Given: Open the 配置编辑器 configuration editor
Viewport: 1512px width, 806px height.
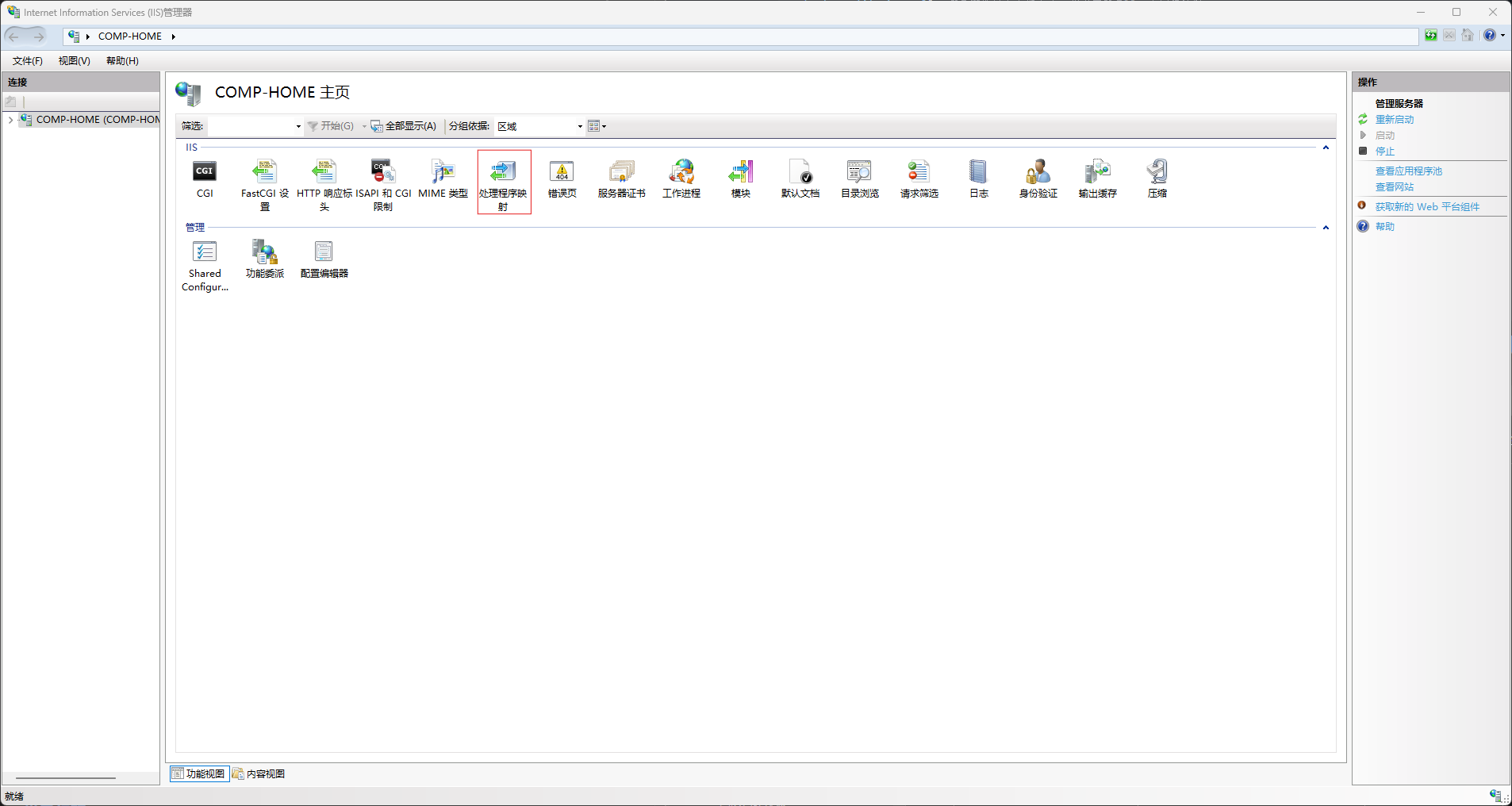Looking at the screenshot, I should [324, 252].
